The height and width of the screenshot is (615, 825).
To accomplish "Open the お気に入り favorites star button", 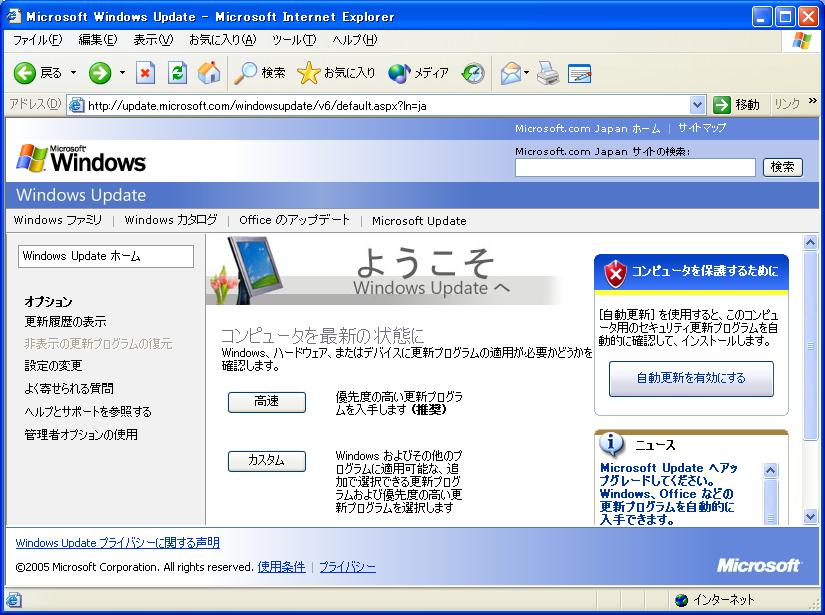I will pyautogui.click(x=337, y=73).
